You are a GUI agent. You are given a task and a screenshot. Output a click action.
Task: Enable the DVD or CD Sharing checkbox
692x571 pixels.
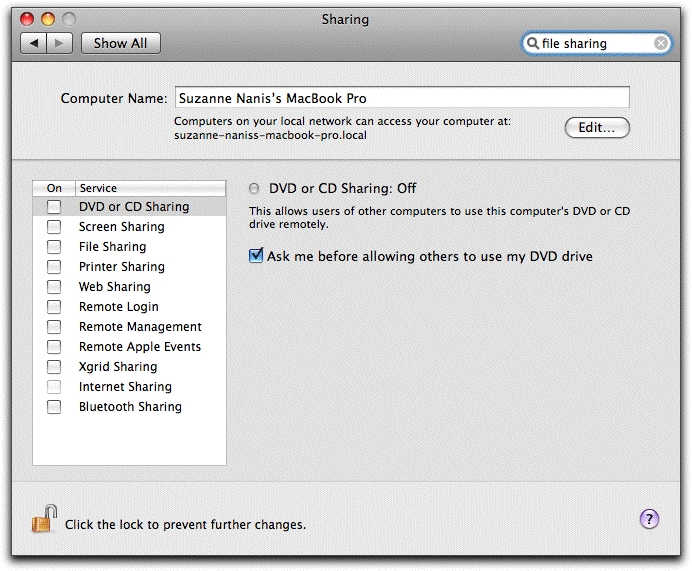(54, 207)
